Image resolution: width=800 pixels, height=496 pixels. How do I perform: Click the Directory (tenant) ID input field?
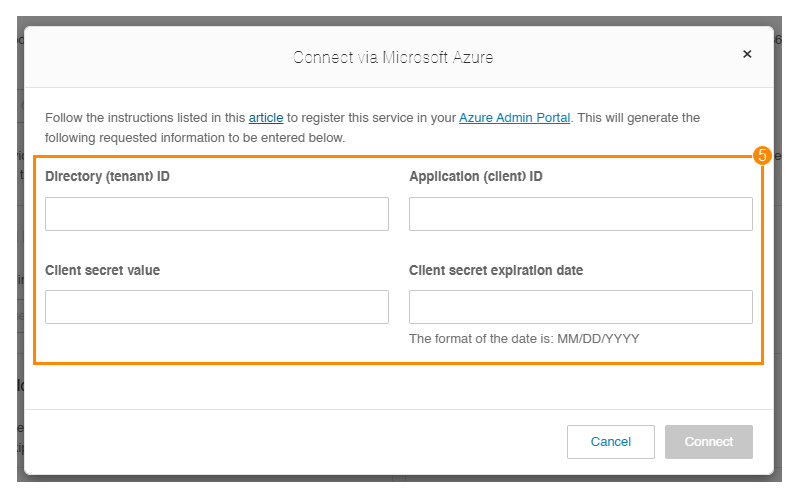point(217,214)
